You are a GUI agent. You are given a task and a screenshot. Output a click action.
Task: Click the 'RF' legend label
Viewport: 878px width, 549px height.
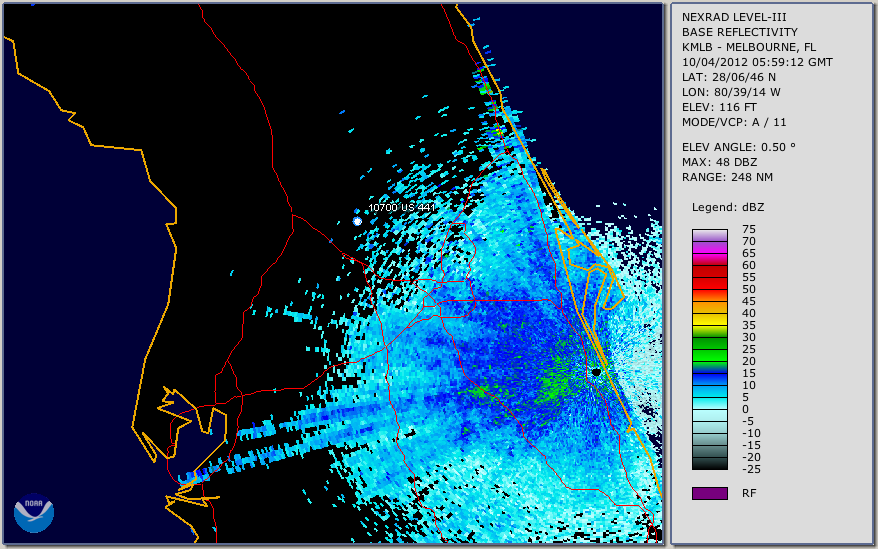[749, 494]
